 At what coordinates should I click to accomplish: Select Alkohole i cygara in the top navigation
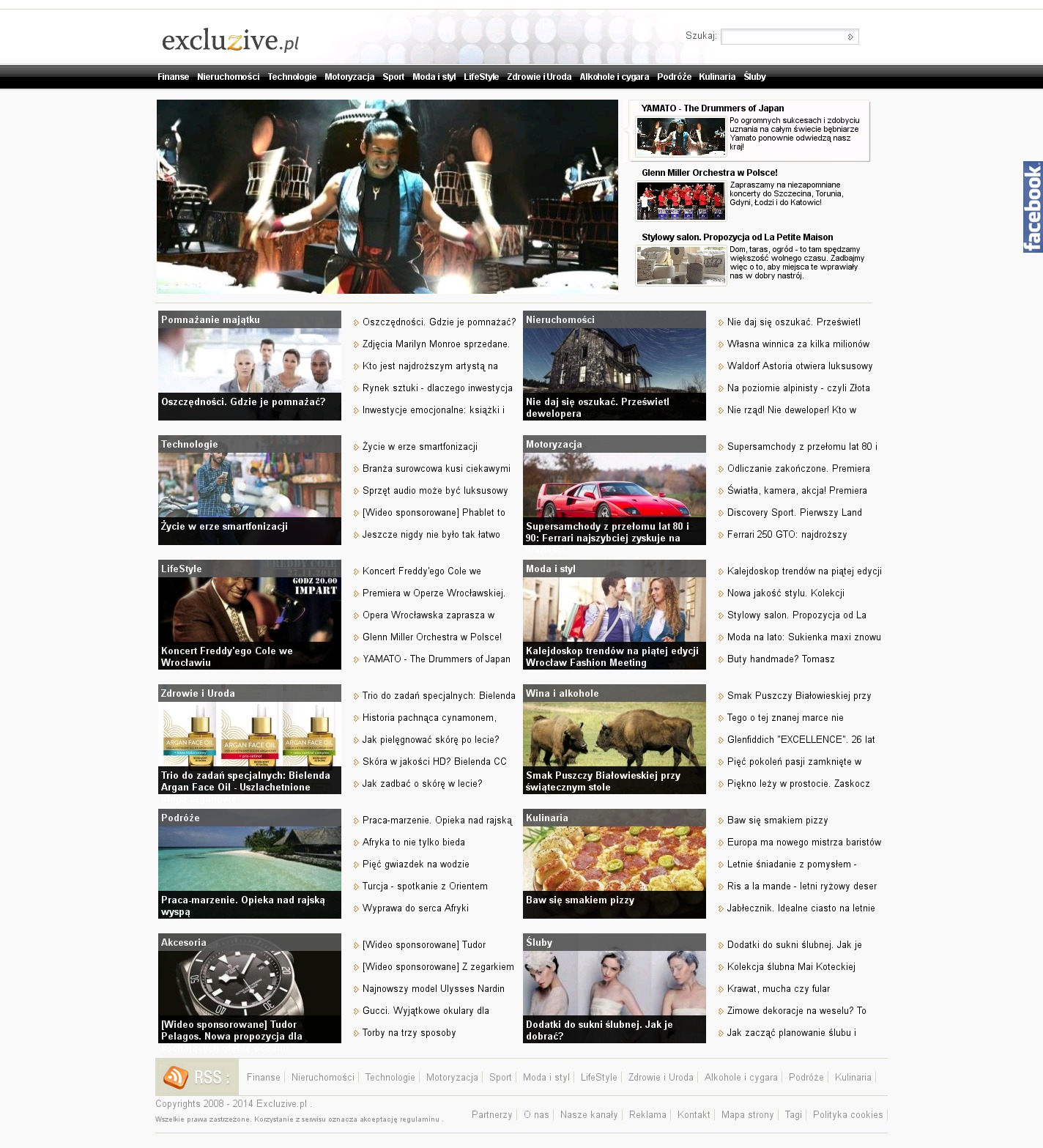(x=614, y=77)
